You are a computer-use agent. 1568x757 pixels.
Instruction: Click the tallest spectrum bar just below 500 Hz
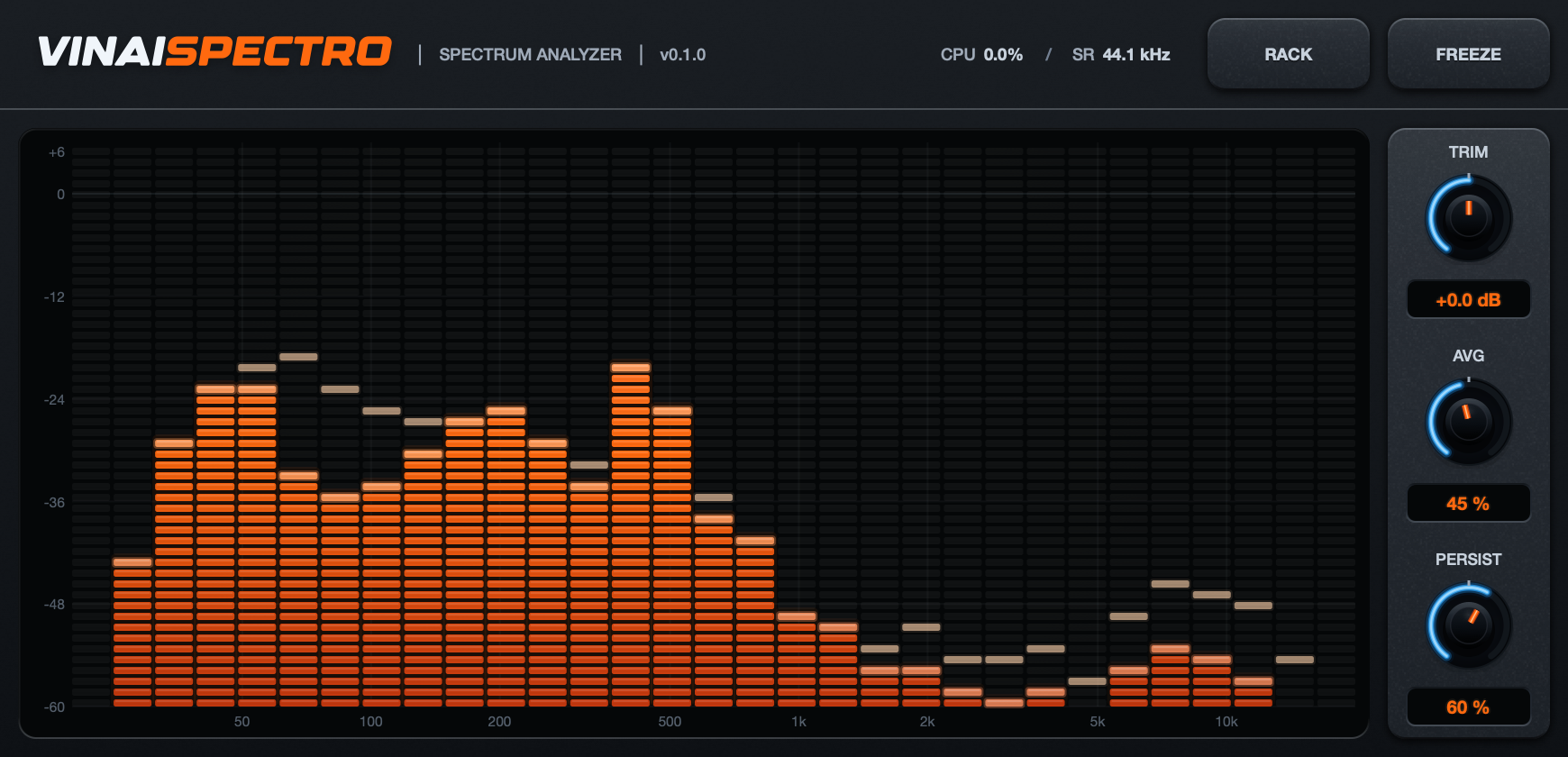pyautogui.click(x=631, y=535)
